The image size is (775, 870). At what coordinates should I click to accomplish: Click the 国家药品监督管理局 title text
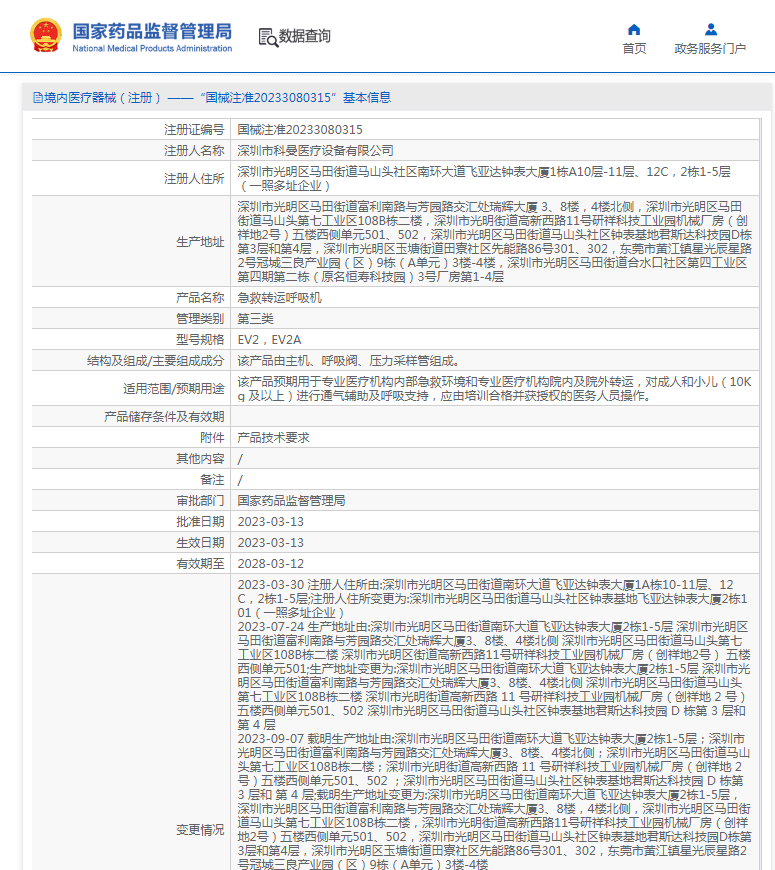(x=152, y=30)
